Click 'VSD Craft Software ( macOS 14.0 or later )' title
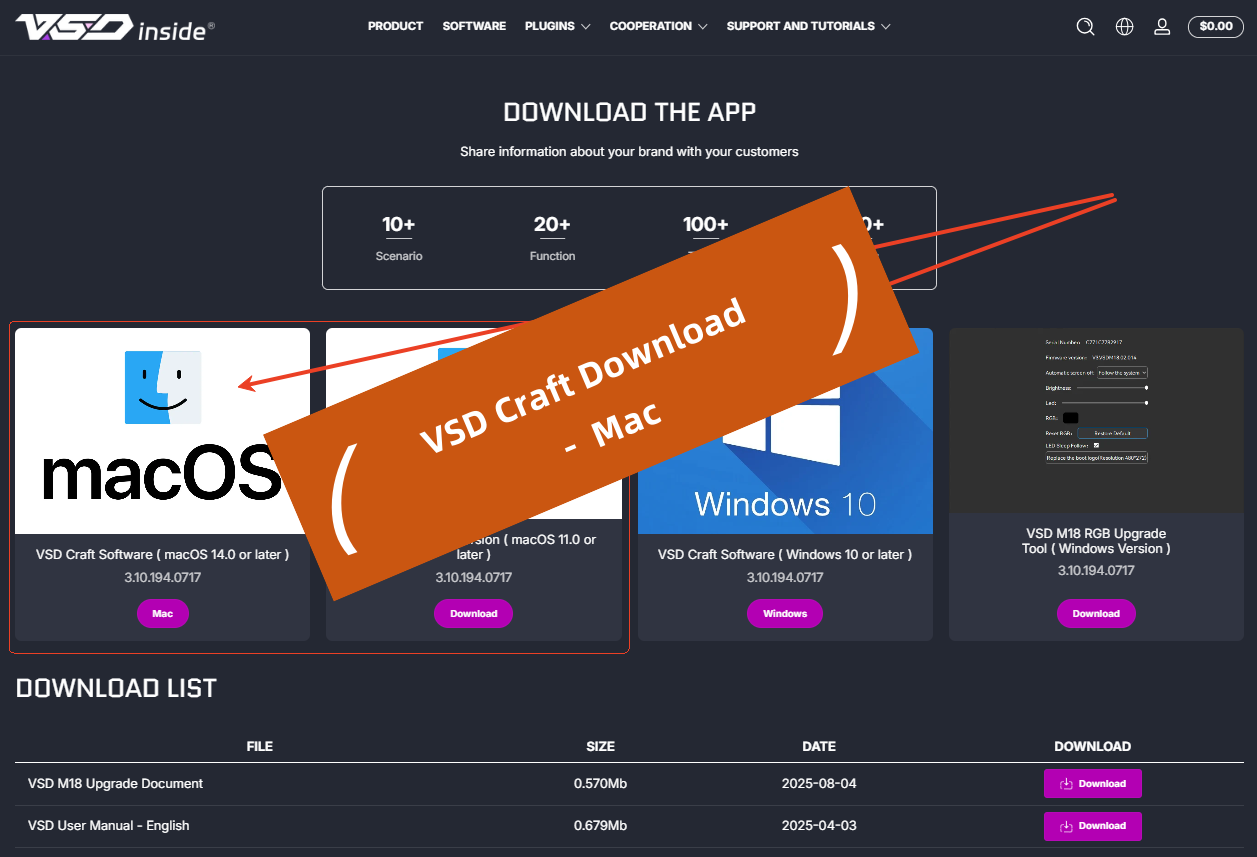This screenshot has height=857, width=1257. pos(162,554)
